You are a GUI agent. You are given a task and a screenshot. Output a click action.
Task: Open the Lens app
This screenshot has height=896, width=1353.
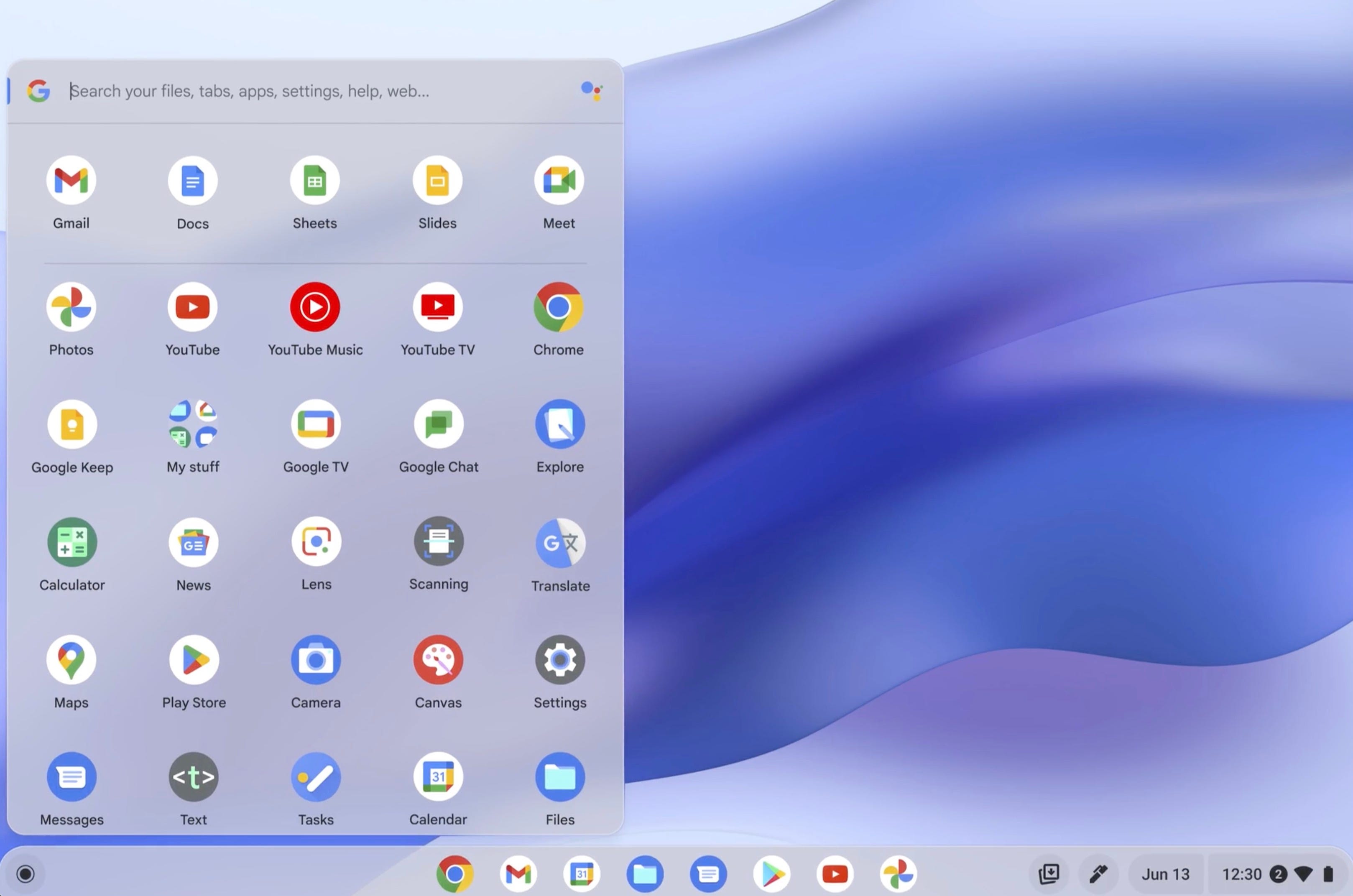click(x=317, y=542)
